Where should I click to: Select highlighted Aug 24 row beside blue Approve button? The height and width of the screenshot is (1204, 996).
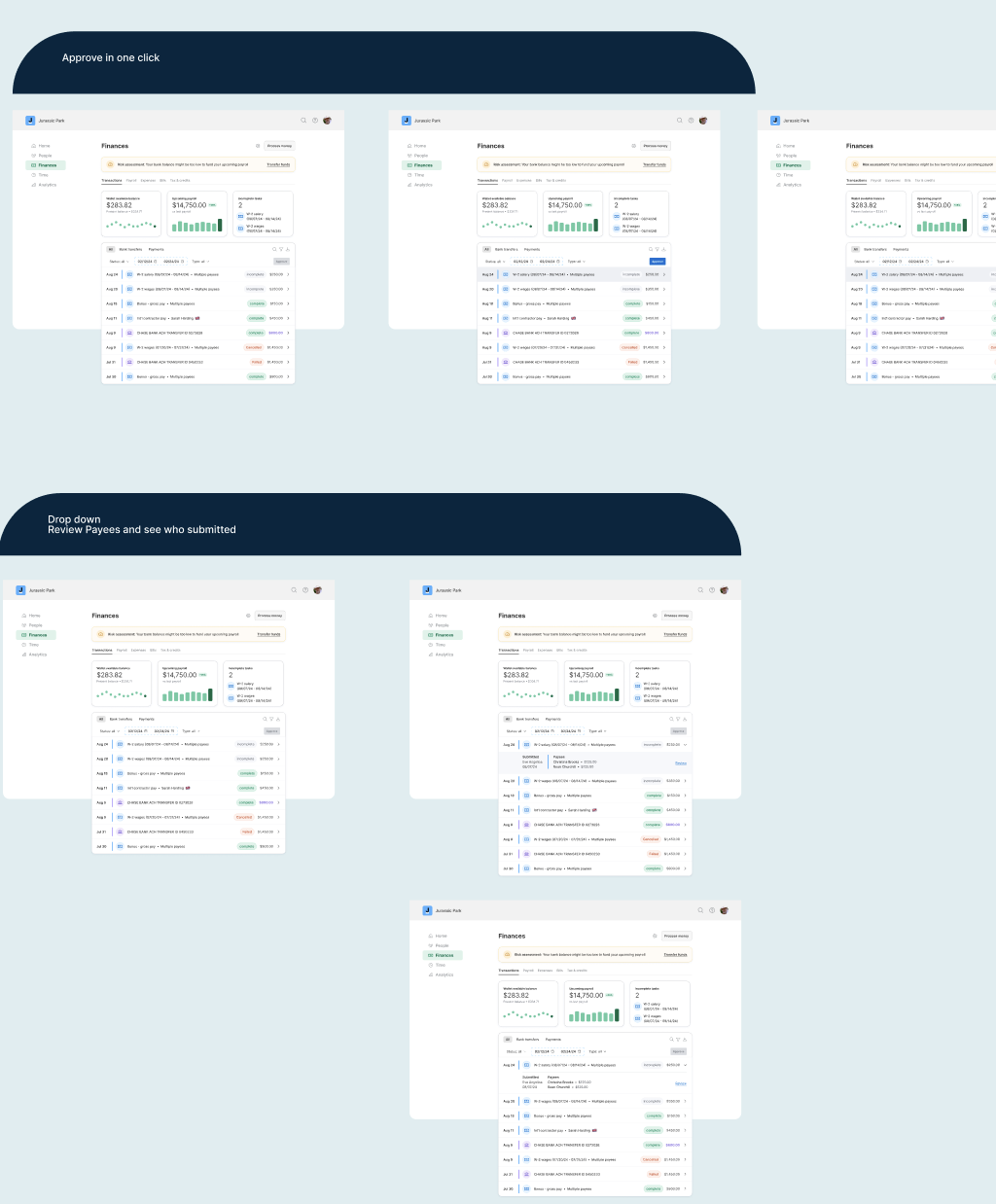[574, 275]
